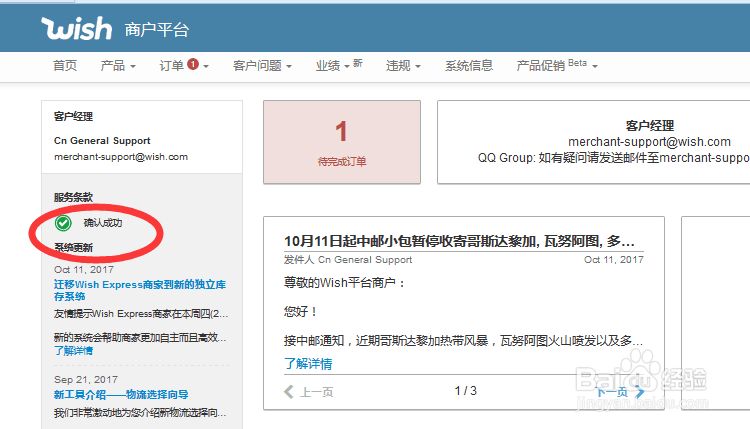Click the previous page left chevron icon
Viewport: 750px width, 429px height.
288,392
